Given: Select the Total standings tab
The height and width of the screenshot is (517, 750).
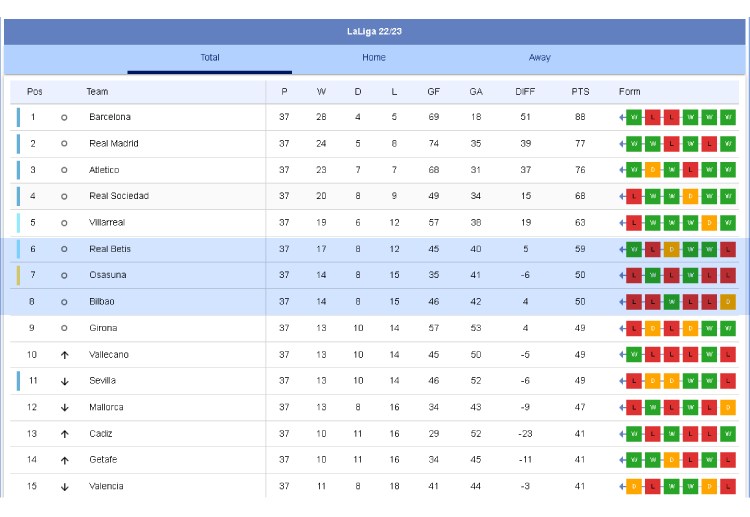Looking at the screenshot, I should (210, 58).
